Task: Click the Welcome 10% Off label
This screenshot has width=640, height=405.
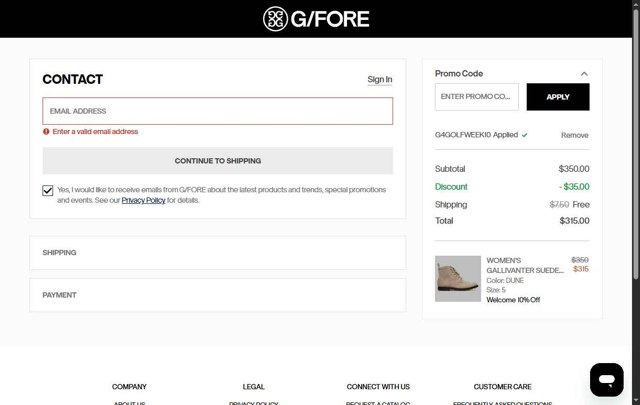Action: pyautogui.click(x=513, y=300)
